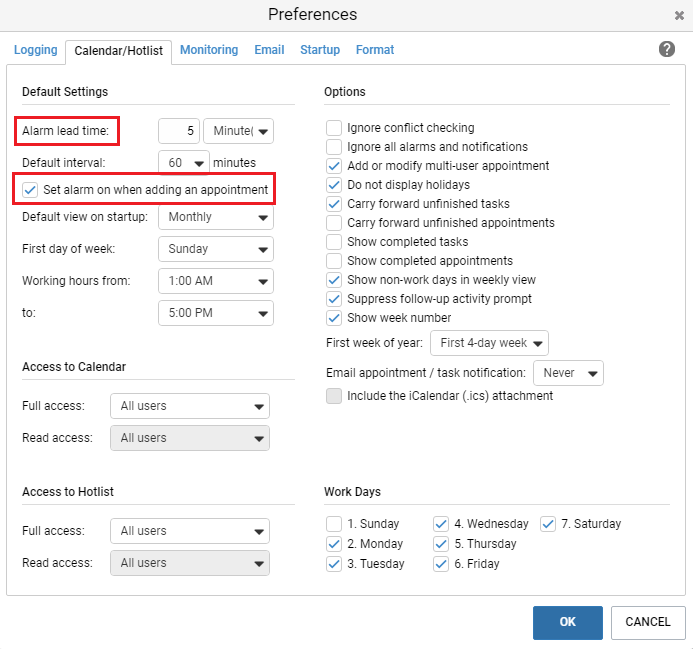Enable Ignore conflict checking checkbox
693x649 pixels.
pyautogui.click(x=334, y=128)
